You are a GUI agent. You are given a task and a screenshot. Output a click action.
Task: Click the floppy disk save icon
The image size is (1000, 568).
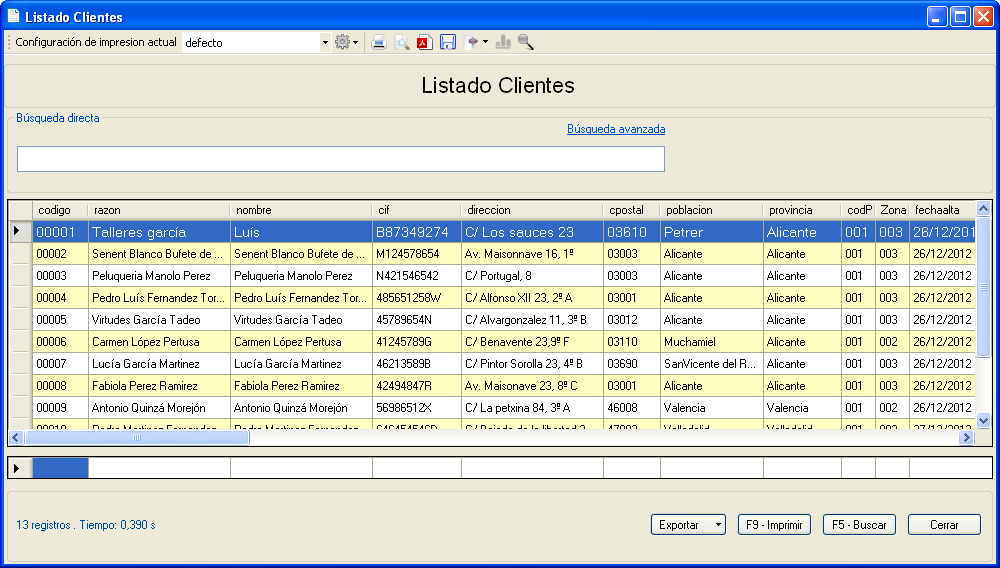pyautogui.click(x=448, y=42)
